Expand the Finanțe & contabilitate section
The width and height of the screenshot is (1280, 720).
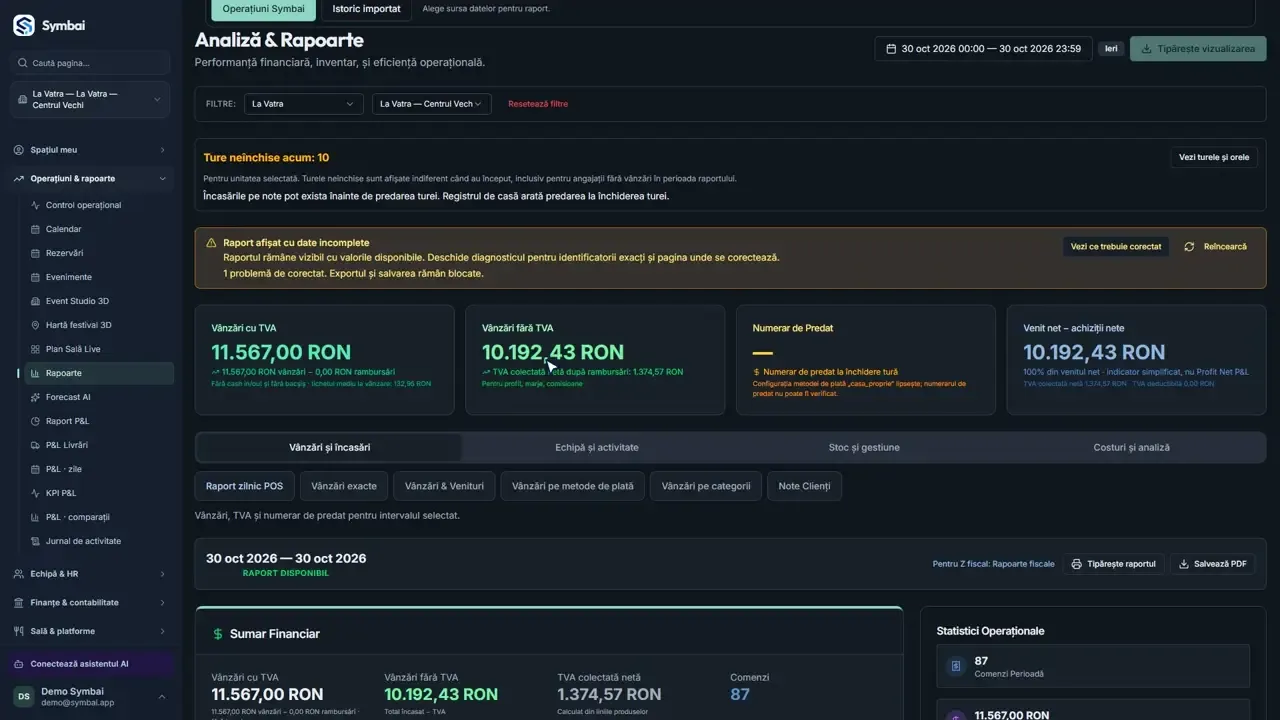[91, 603]
